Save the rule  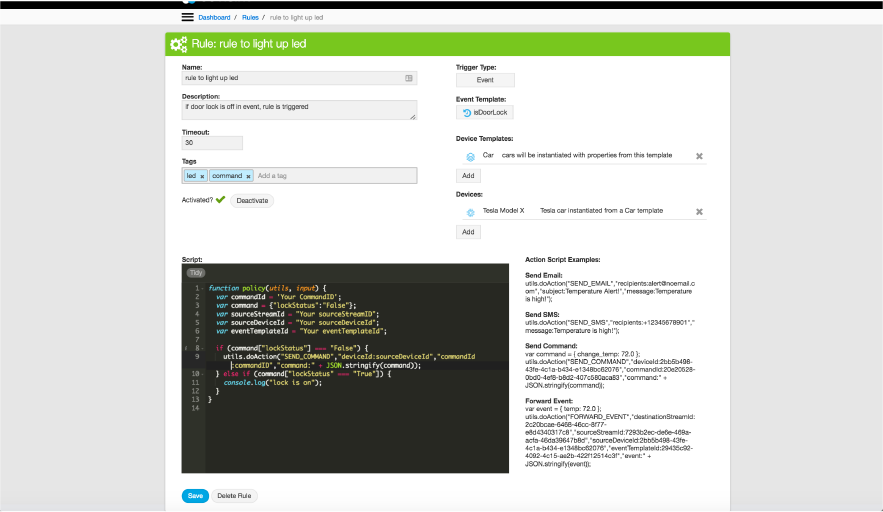pos(195,496)
